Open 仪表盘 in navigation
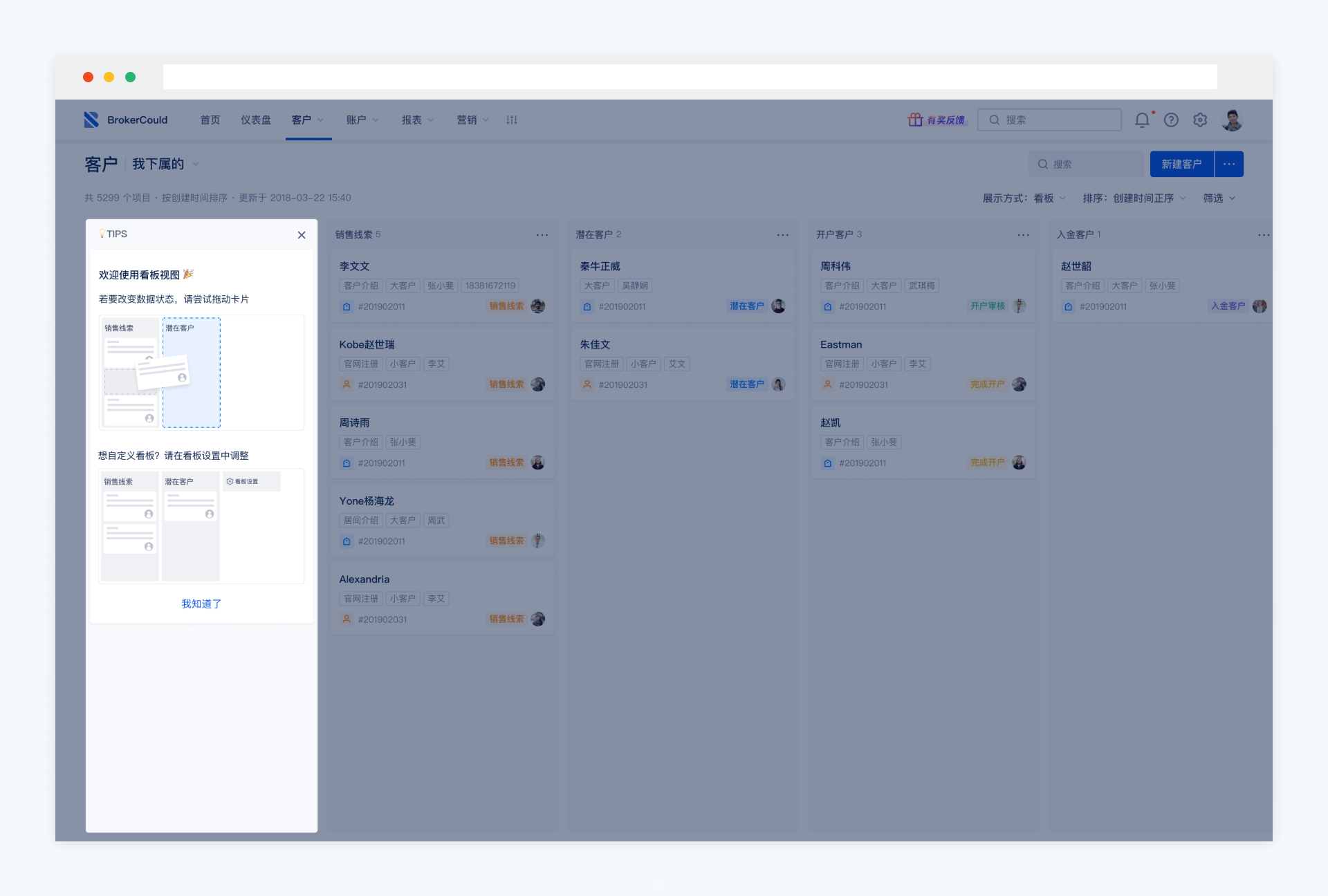 pyautogui.click(x=256, y=120)
